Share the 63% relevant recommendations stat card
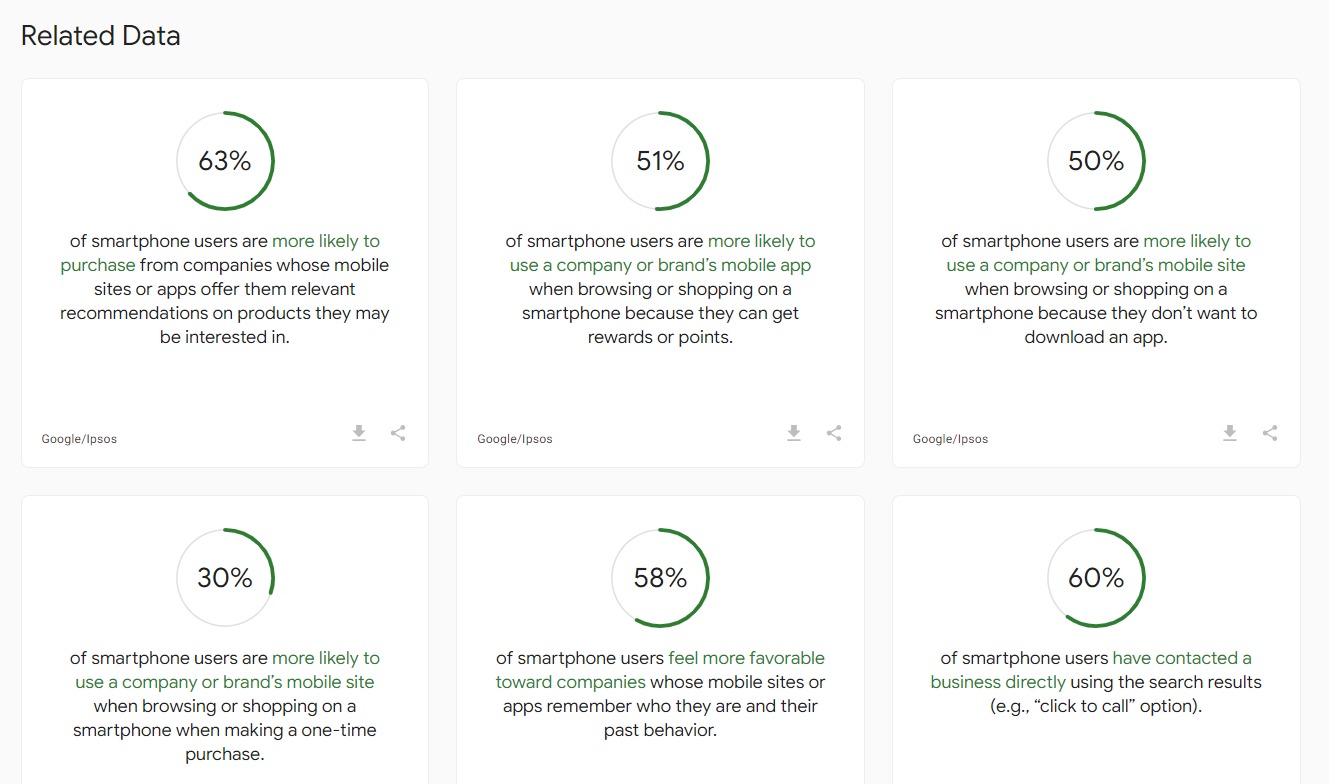The width and height of the screenshot is (1329, 784). point(398,433)
